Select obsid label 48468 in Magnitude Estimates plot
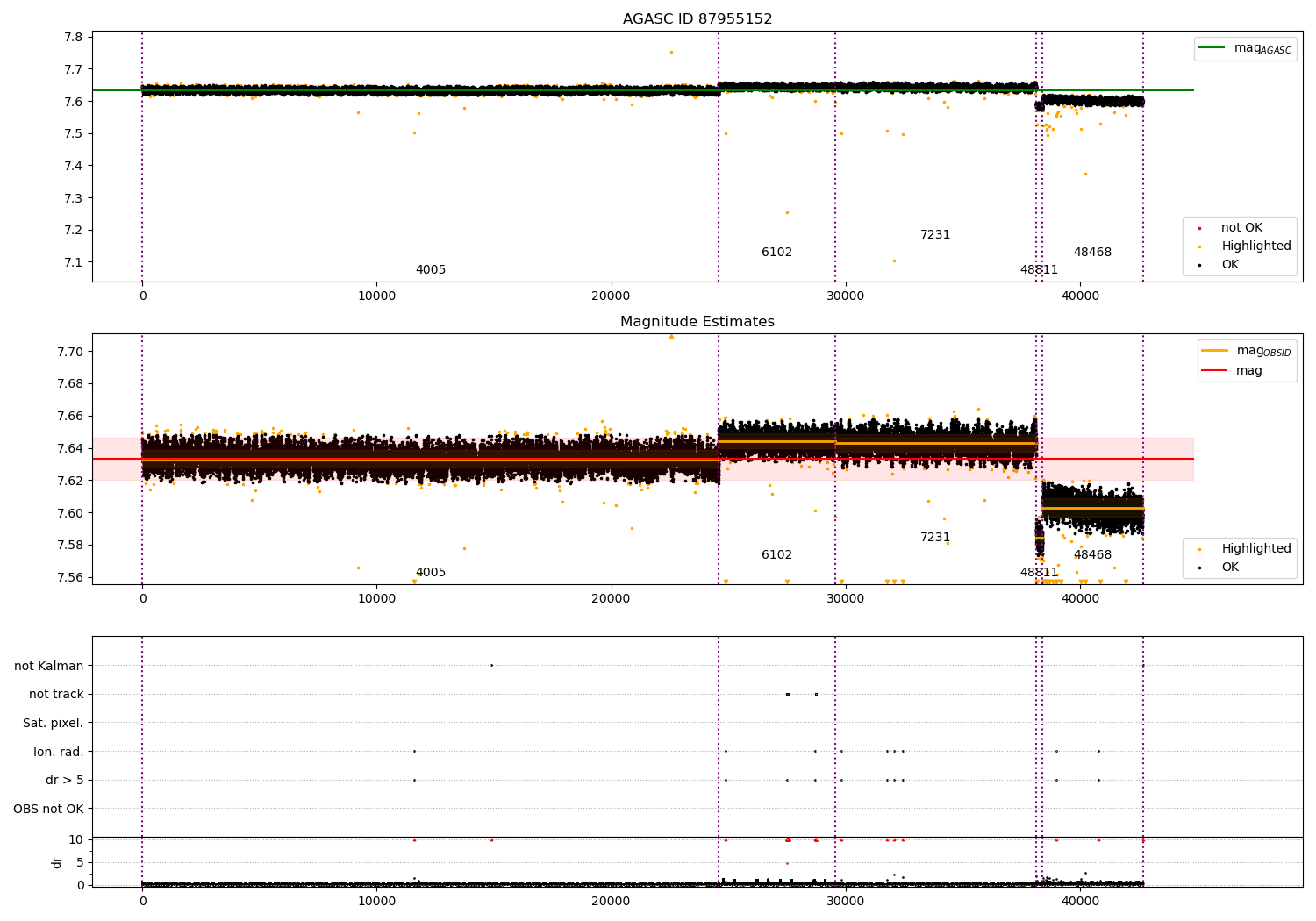 pos(1092,555)
